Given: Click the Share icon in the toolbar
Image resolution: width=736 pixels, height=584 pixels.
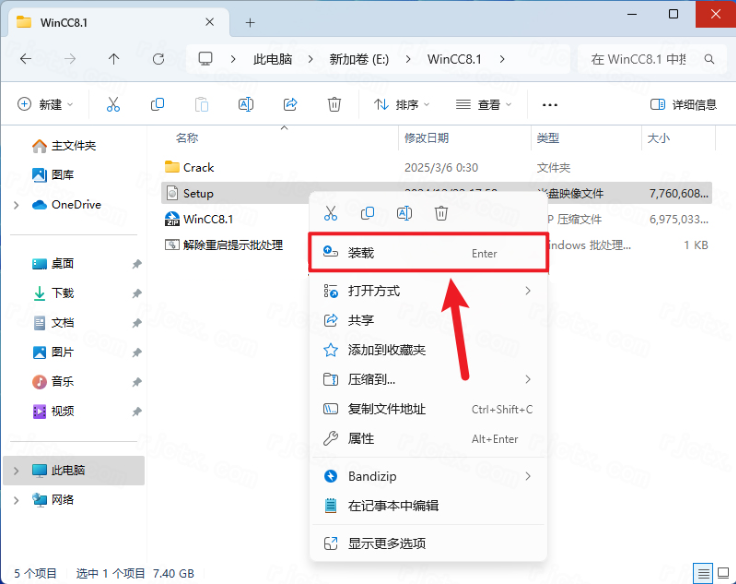Looking at the screenshot, I should click(x=290, y=104).
